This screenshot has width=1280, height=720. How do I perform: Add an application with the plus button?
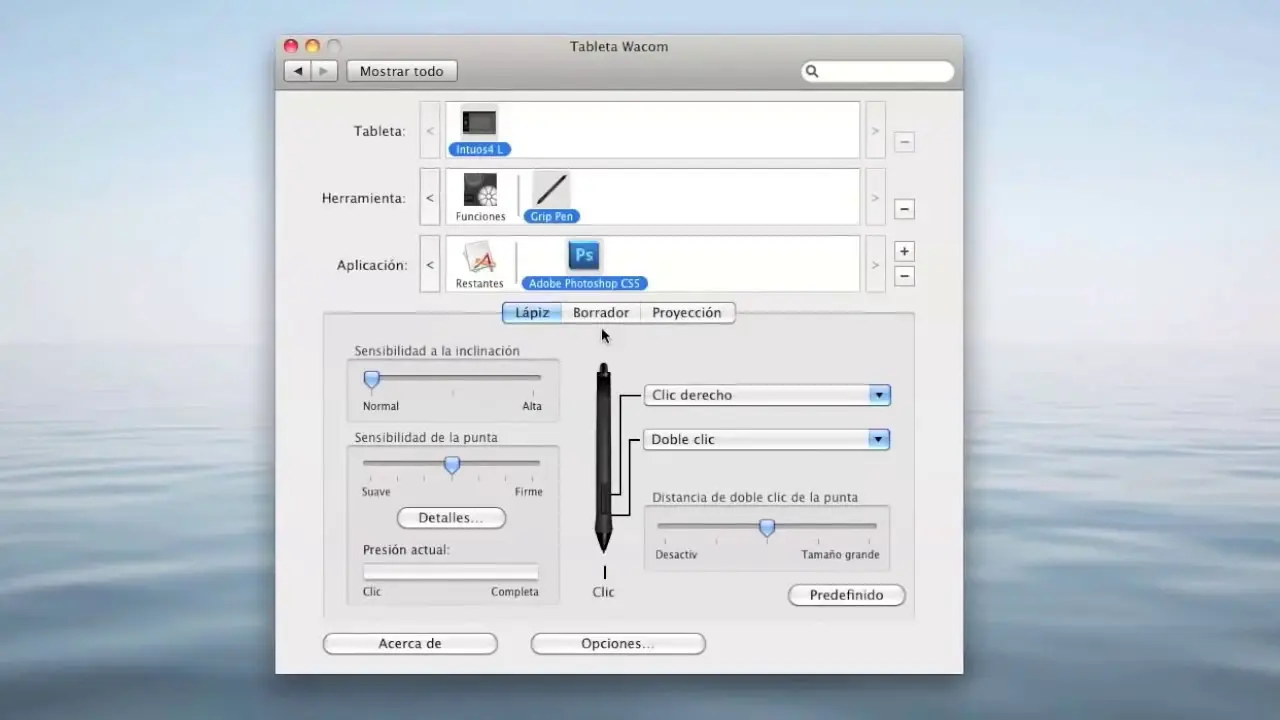click(x=904, y=252)
